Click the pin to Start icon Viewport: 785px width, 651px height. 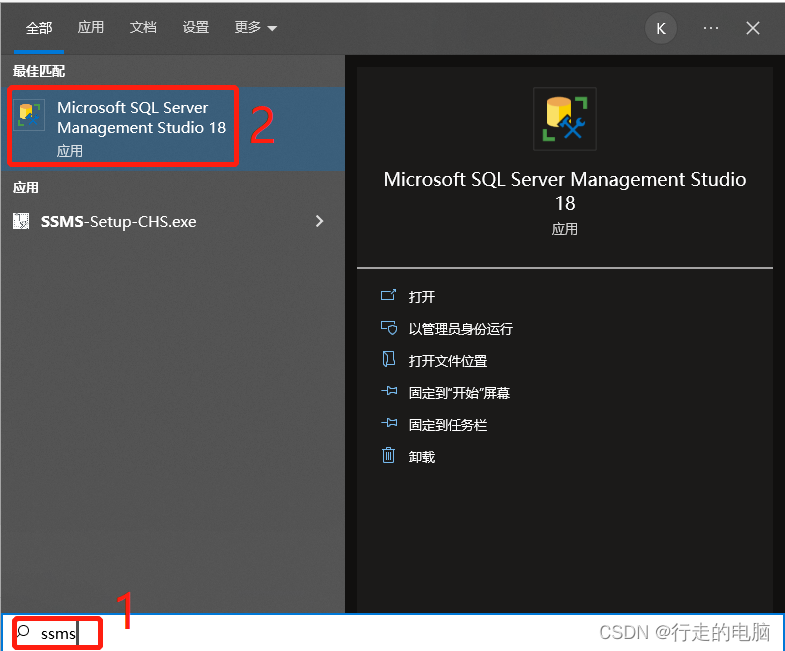(389, 391)
